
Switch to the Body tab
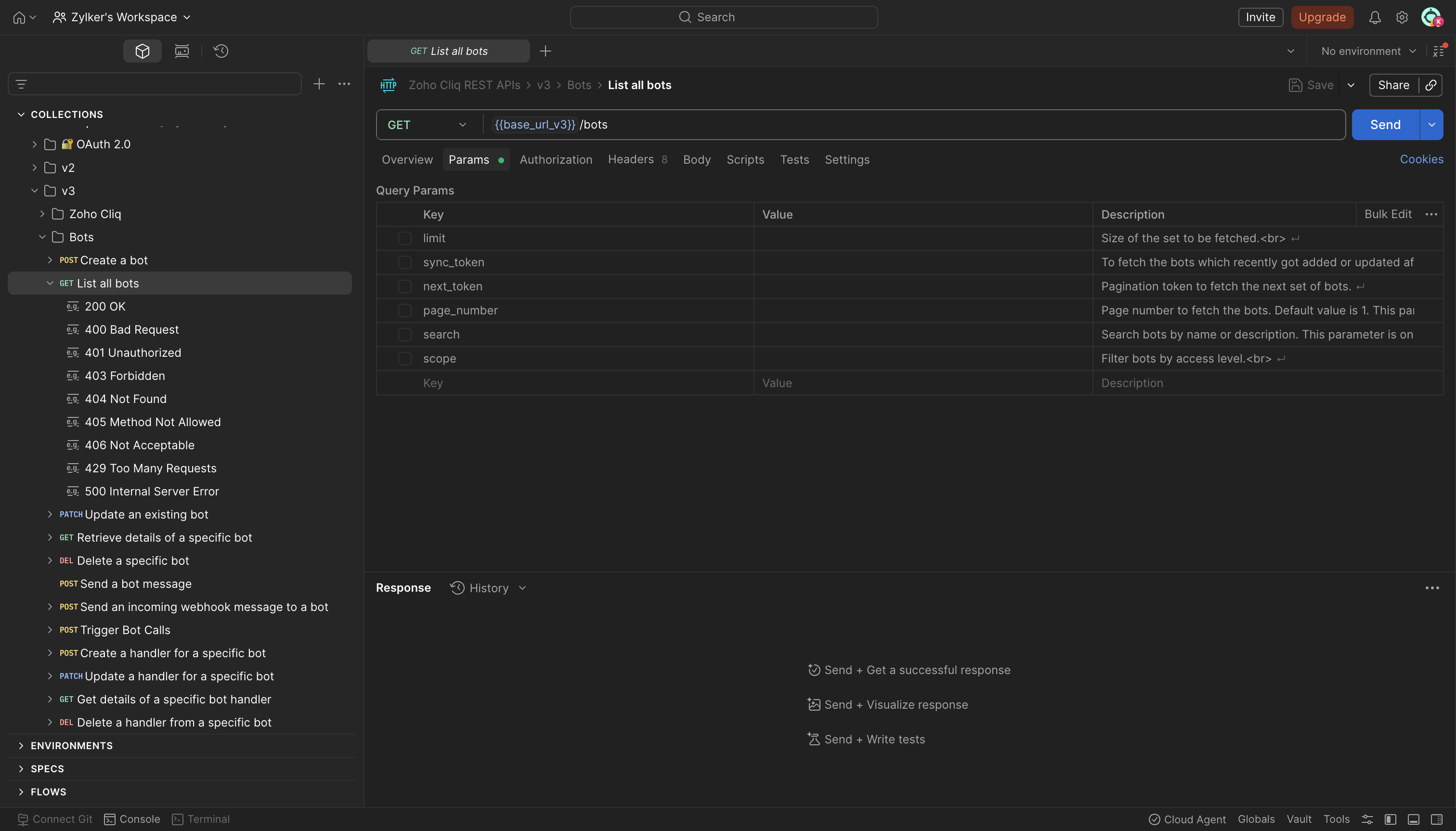(x=696, y=159)
